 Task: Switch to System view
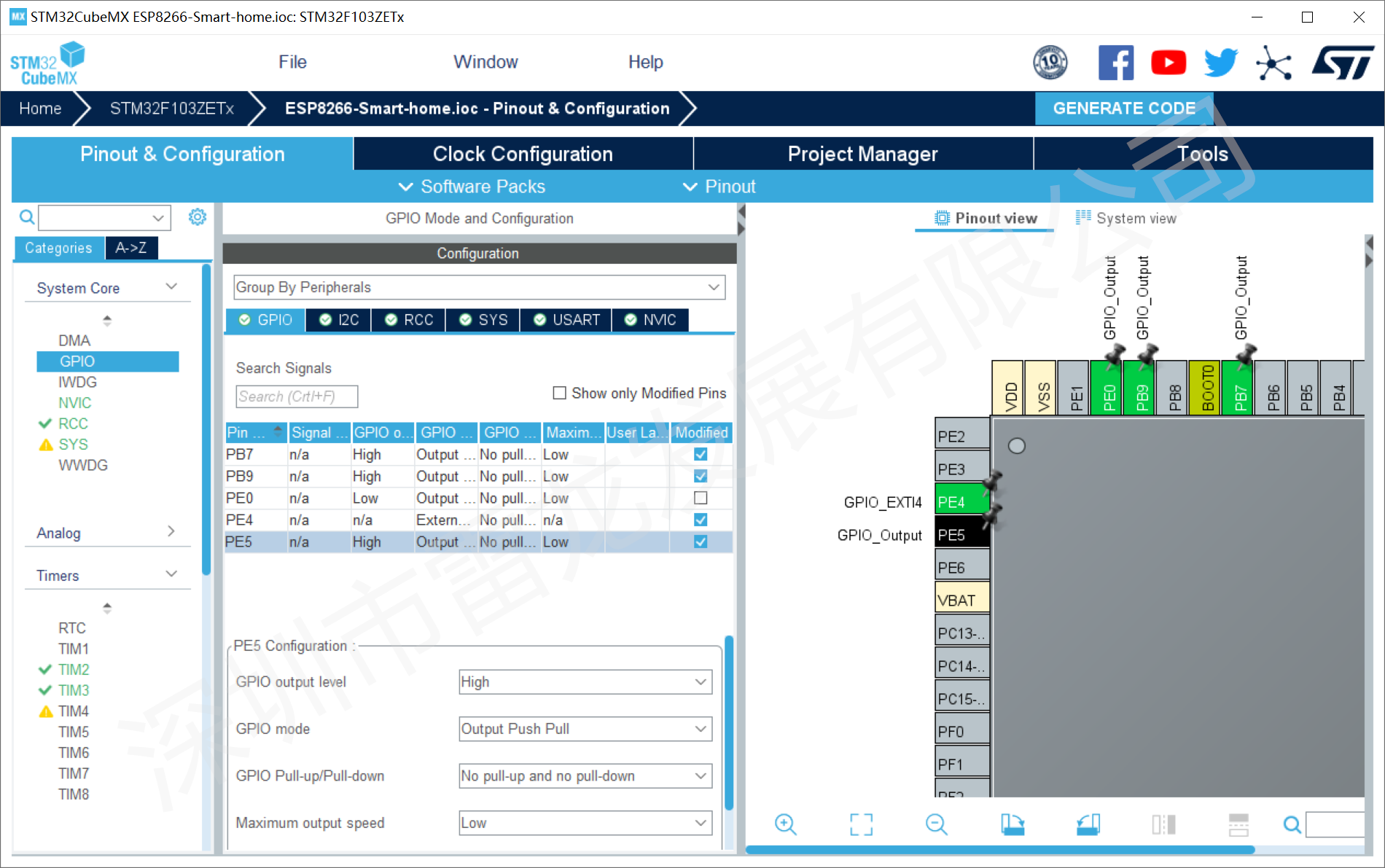1126,219
